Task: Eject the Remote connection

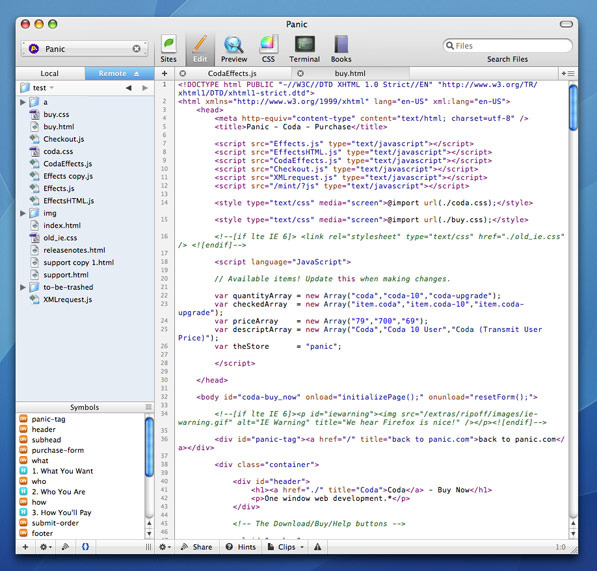Action: tap(137, 73)
